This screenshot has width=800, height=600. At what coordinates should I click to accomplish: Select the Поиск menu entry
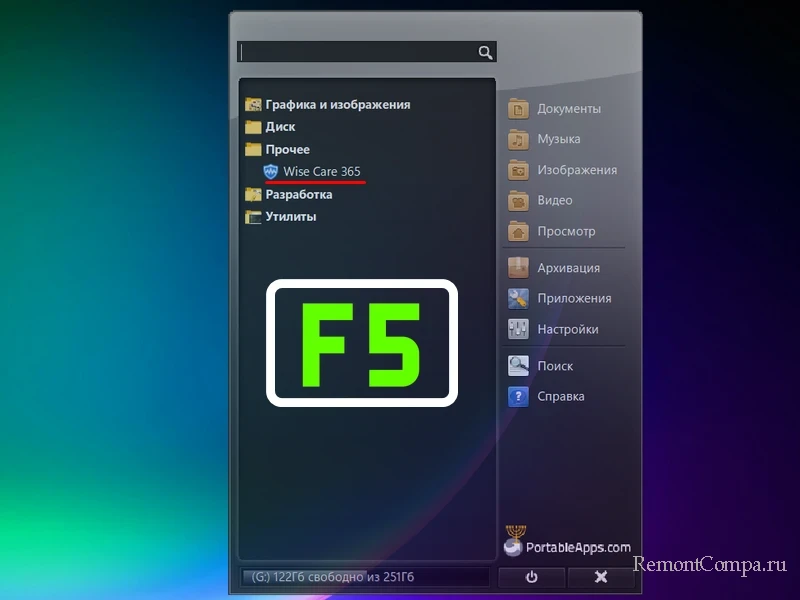click(x=554, y=366)
